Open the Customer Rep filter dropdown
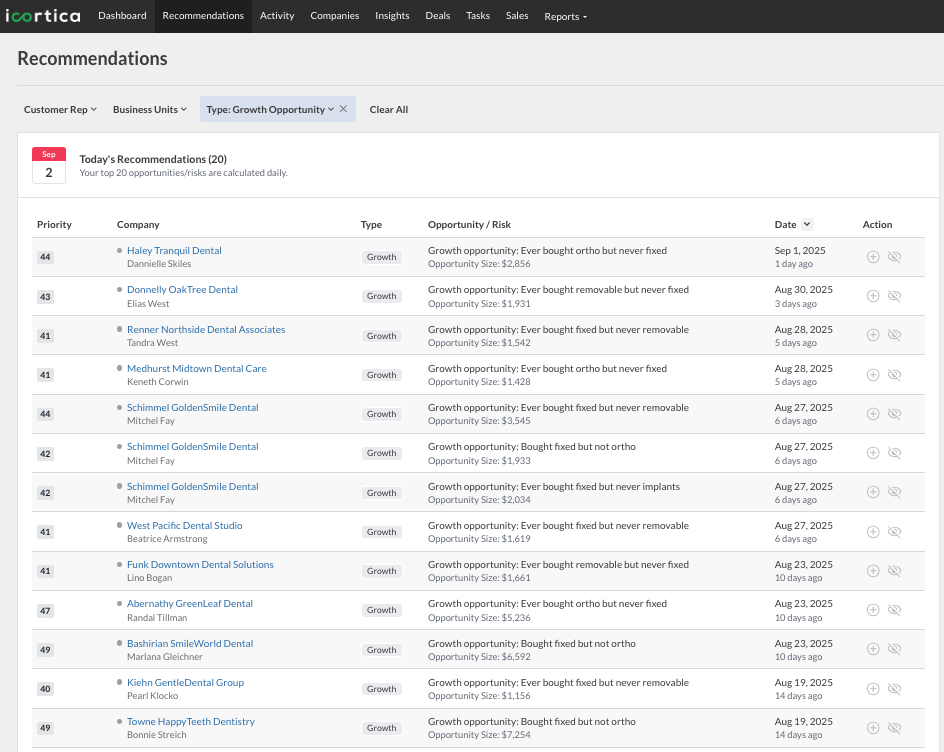 (x=59, y=109)
